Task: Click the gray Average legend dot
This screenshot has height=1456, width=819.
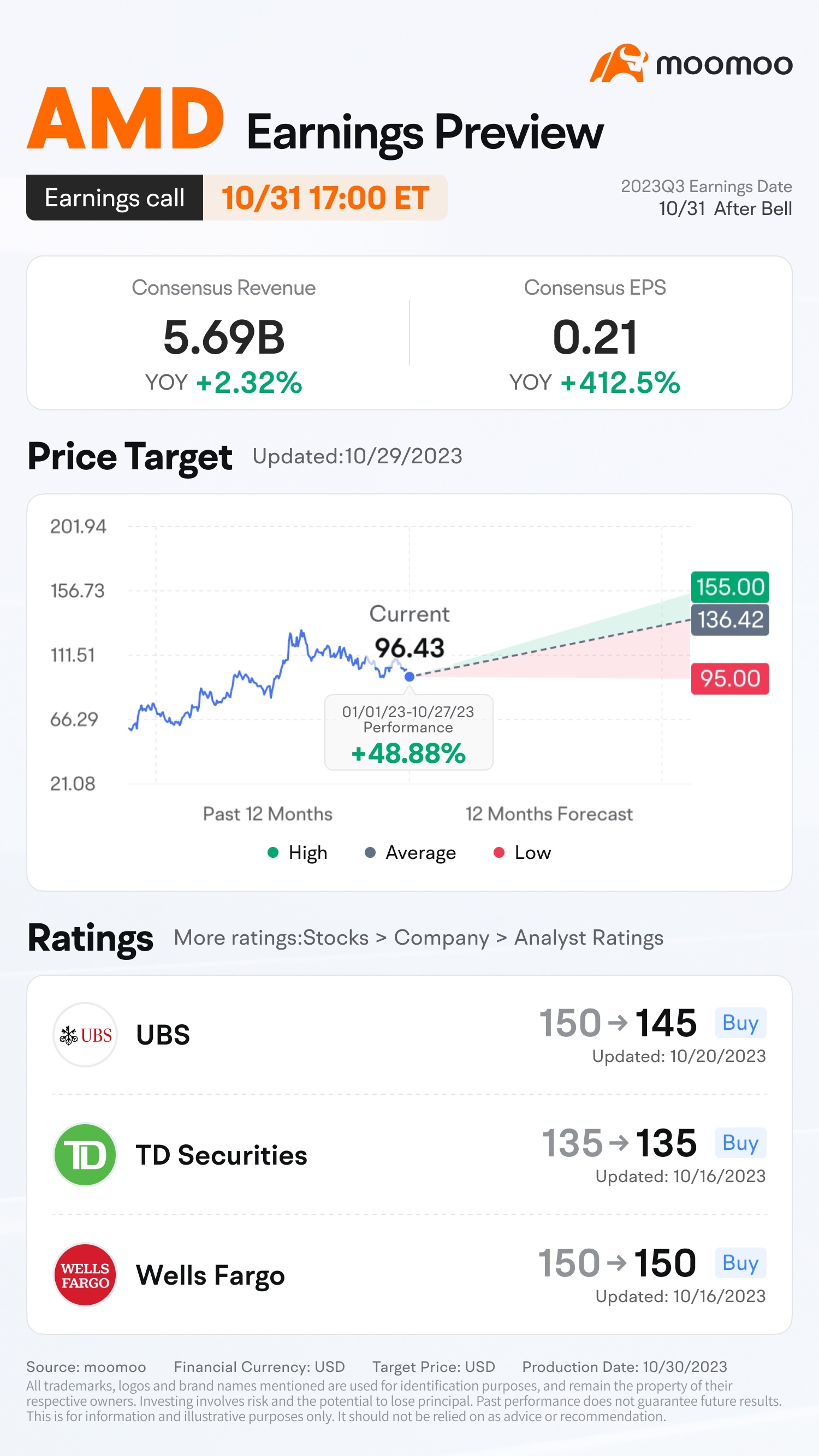Action: coord(370,852)
